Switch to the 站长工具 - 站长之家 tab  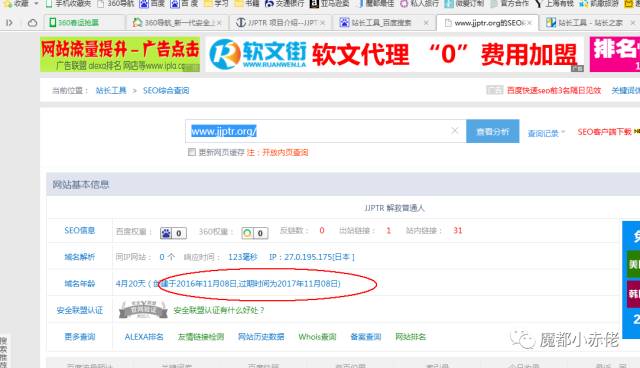[591, 22]
